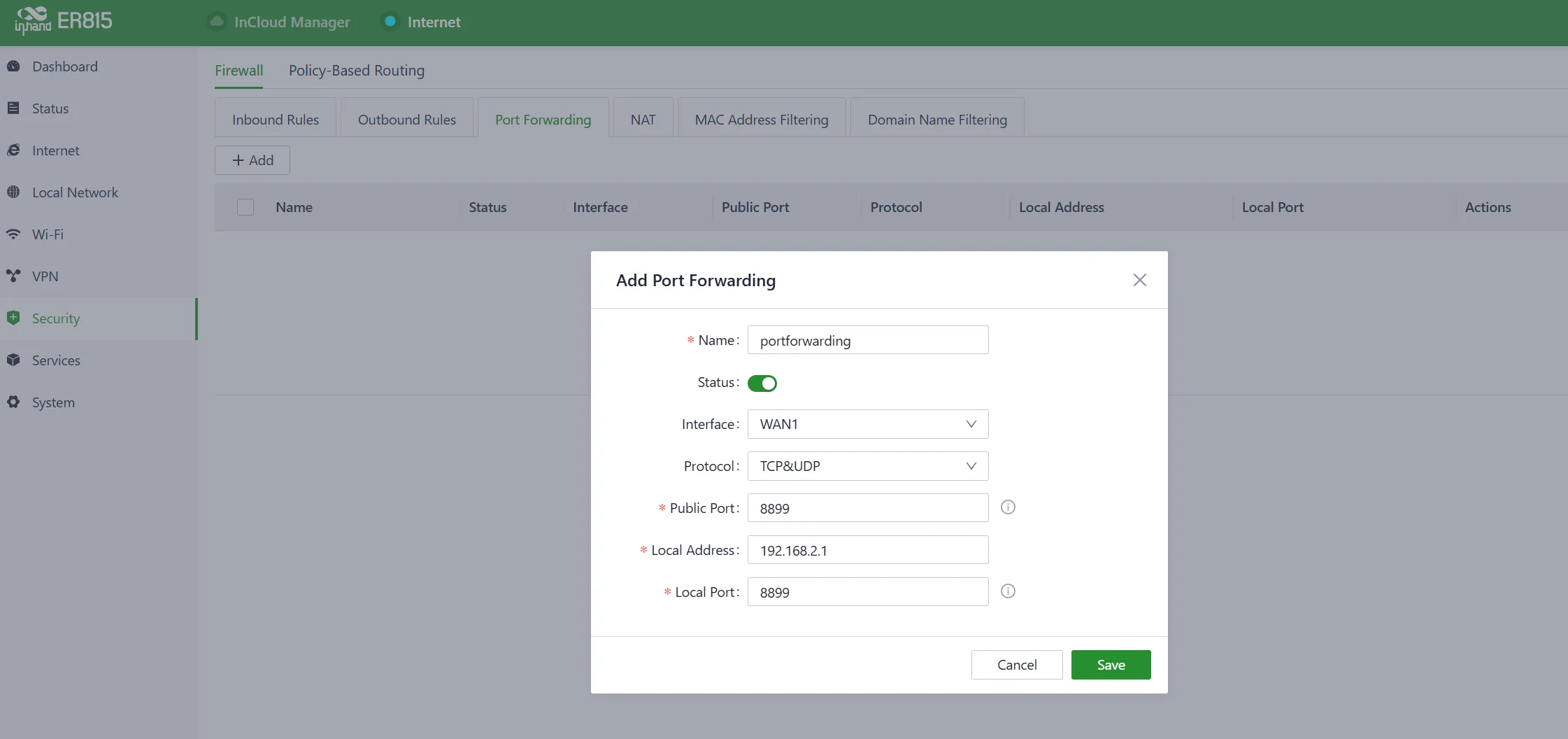
Task: Switch to the Policy-Based Routing tab
Action: 357,71
